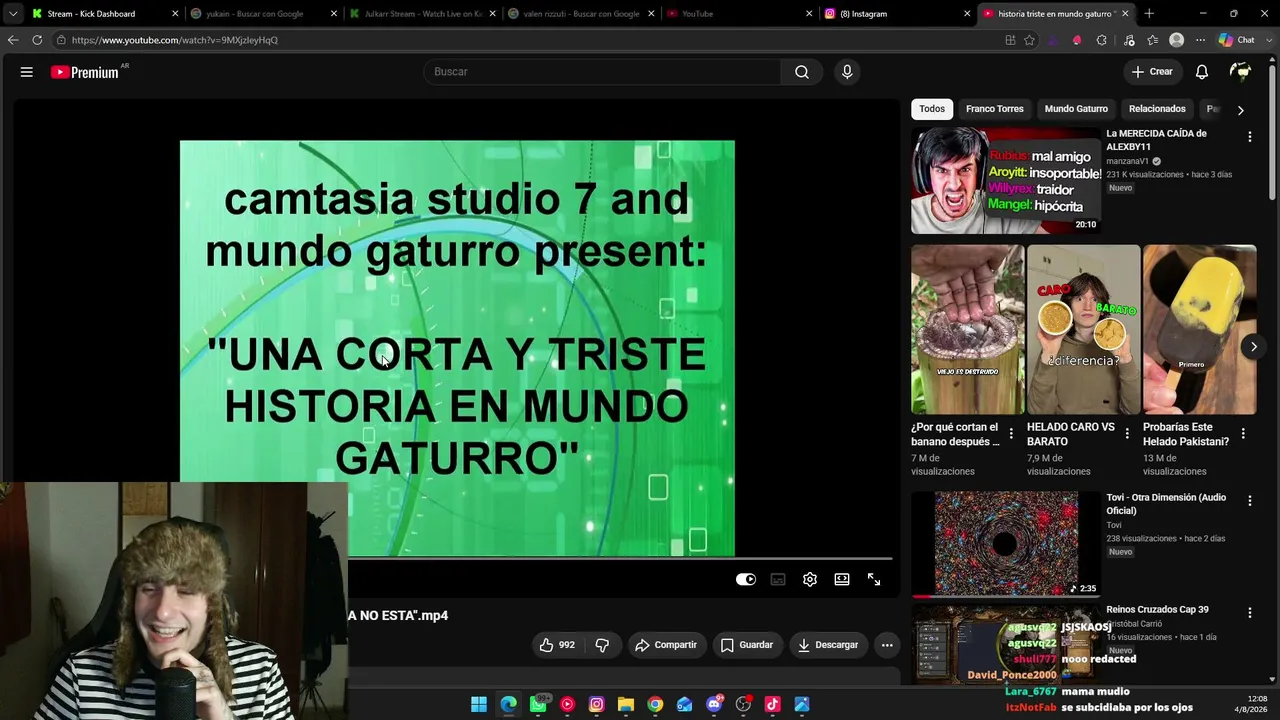Screen dimensions: 1280x720
Task: Open Google Chrome from the taskbar
Action: click(x=655, y=705)
